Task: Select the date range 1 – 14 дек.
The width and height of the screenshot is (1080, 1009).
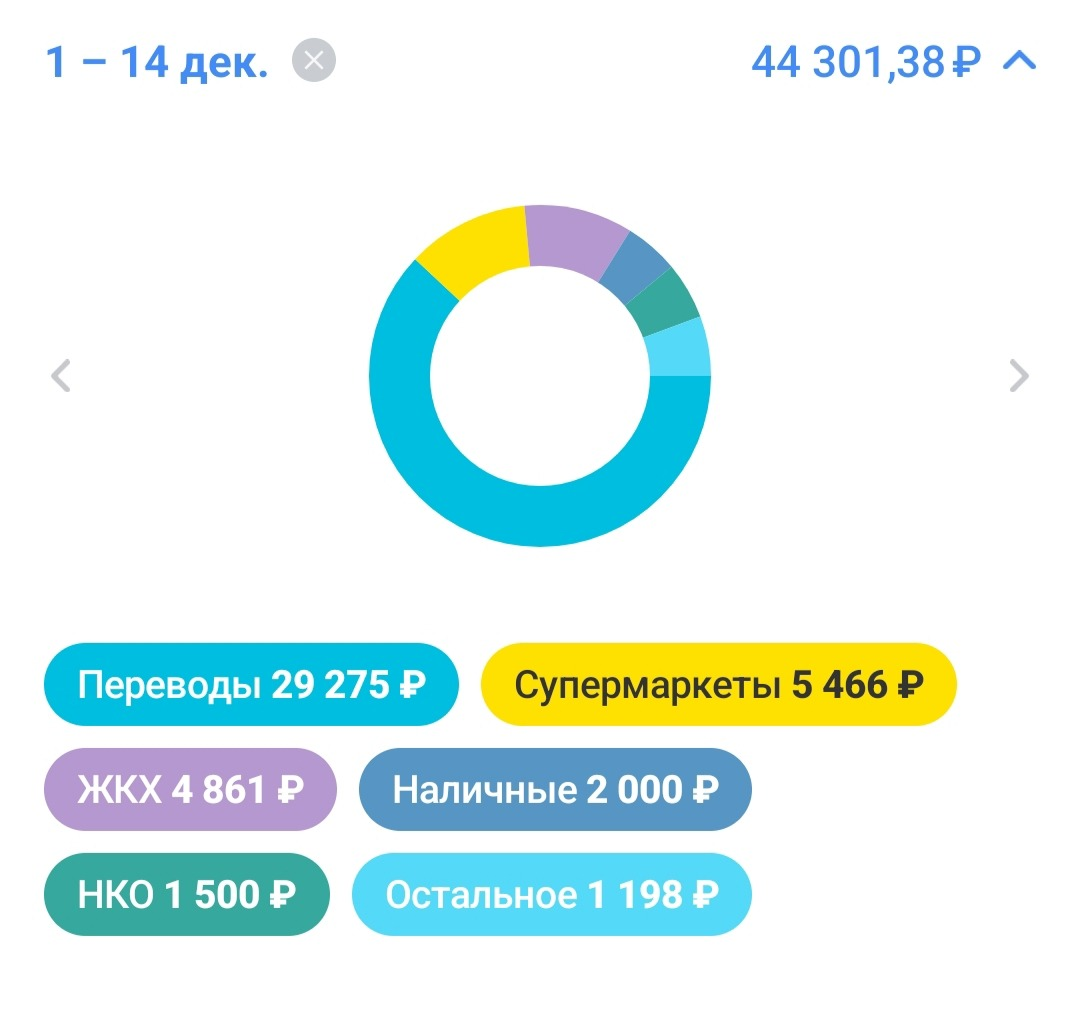Action: point(155,61)
